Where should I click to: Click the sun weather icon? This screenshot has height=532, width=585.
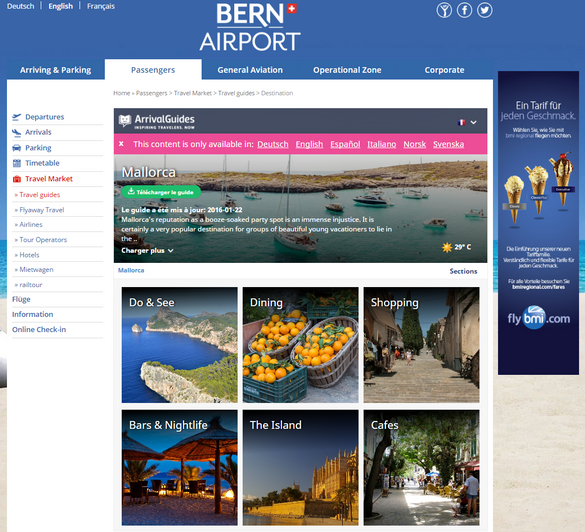tap(447, 247)
